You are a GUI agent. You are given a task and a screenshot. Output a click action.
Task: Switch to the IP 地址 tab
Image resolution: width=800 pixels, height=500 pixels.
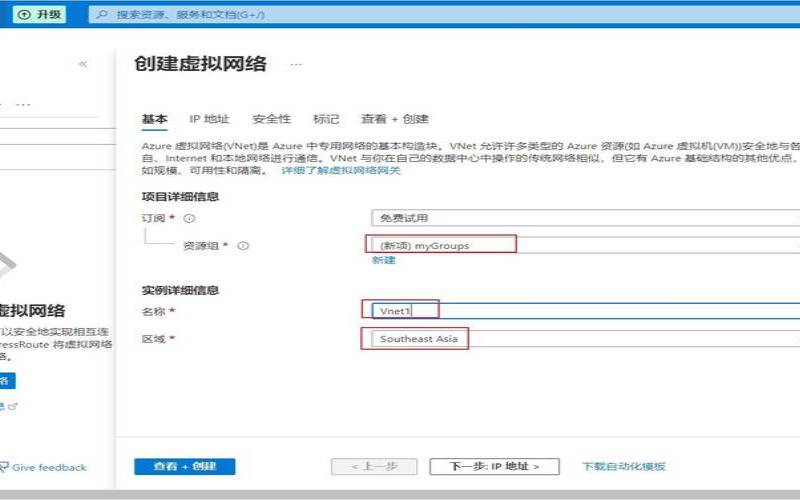tap(209, 119)
